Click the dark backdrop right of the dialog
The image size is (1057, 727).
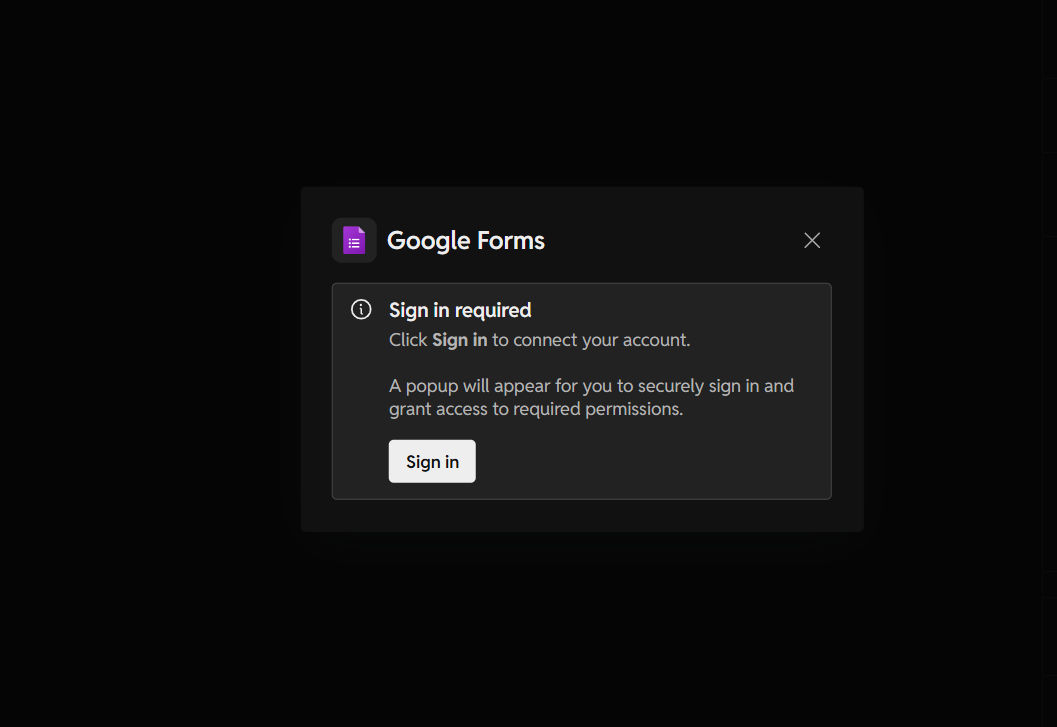[960, 360]
